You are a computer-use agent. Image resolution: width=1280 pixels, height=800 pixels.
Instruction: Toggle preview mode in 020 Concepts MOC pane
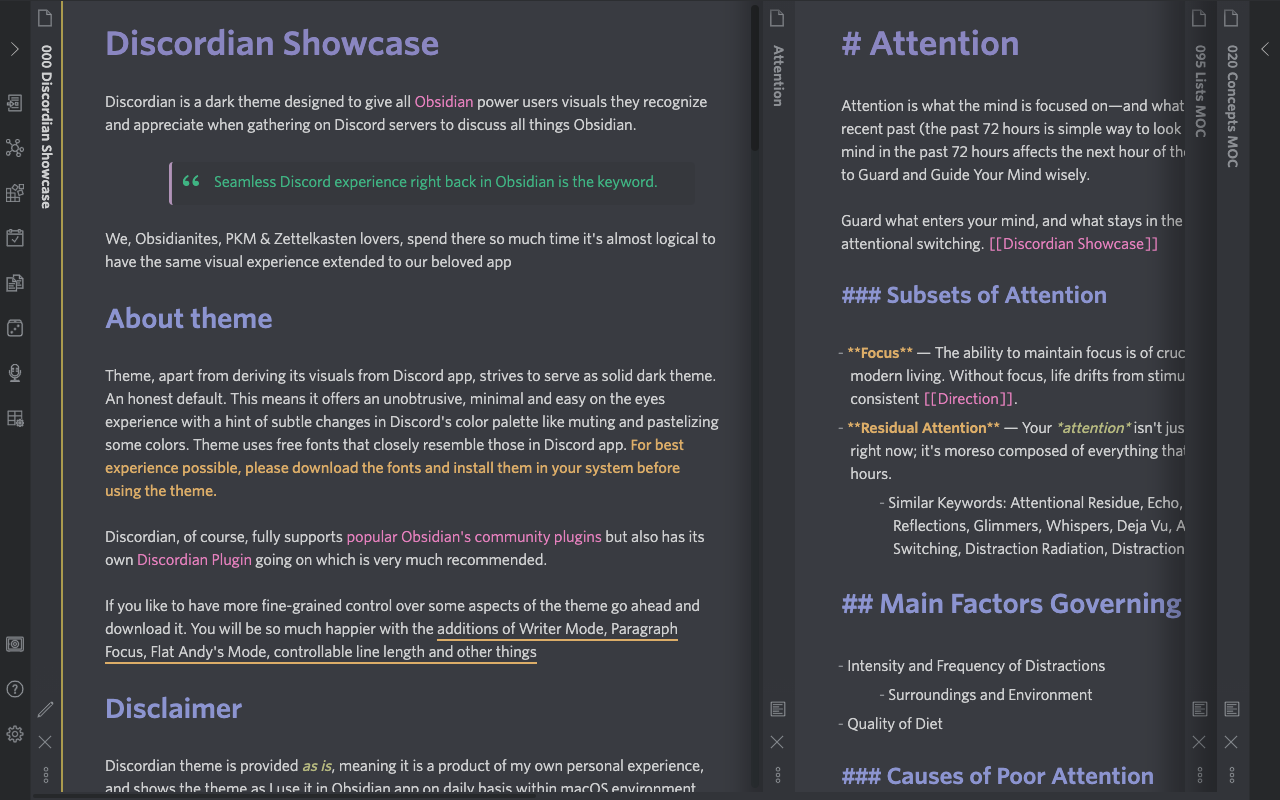tap(1232, 709)
